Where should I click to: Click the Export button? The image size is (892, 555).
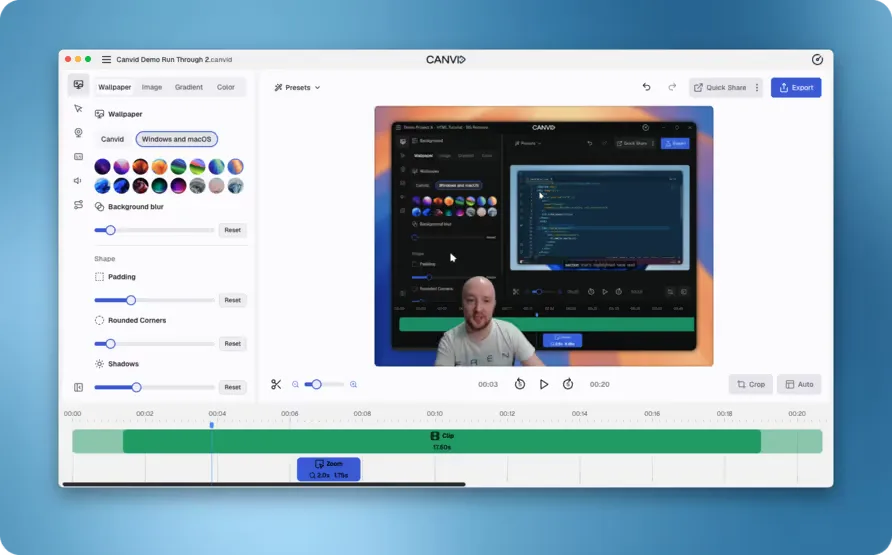pos(795,88)
